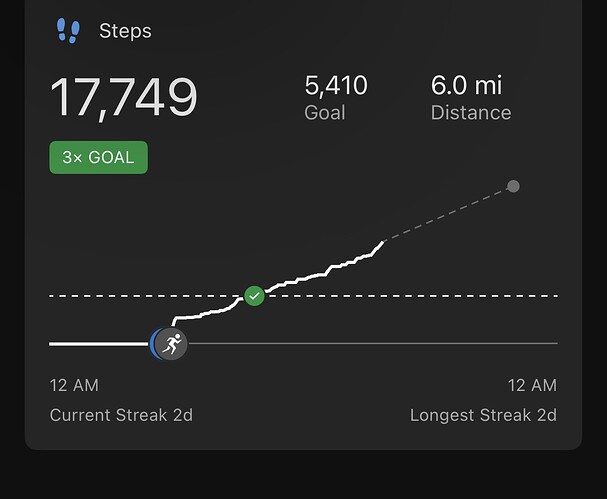Tap the blue footprints Steps icon

coord(68,31)
